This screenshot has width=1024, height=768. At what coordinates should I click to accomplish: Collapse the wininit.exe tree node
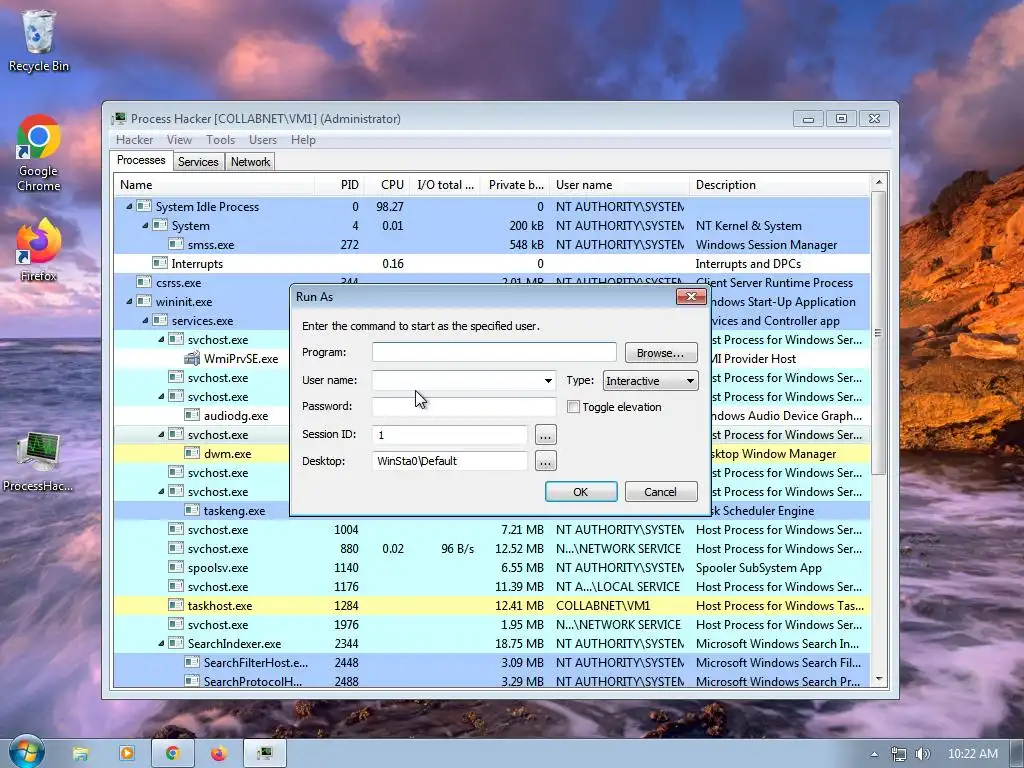[129, 301]
